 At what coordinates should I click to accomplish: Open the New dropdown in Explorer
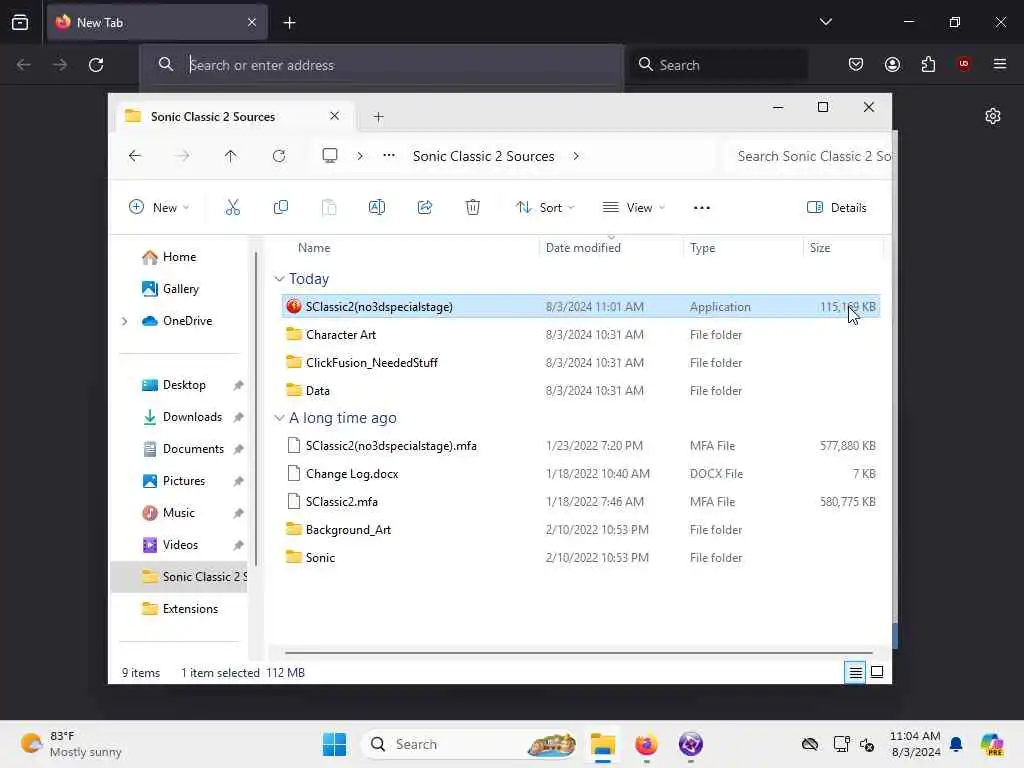point(159,208)
